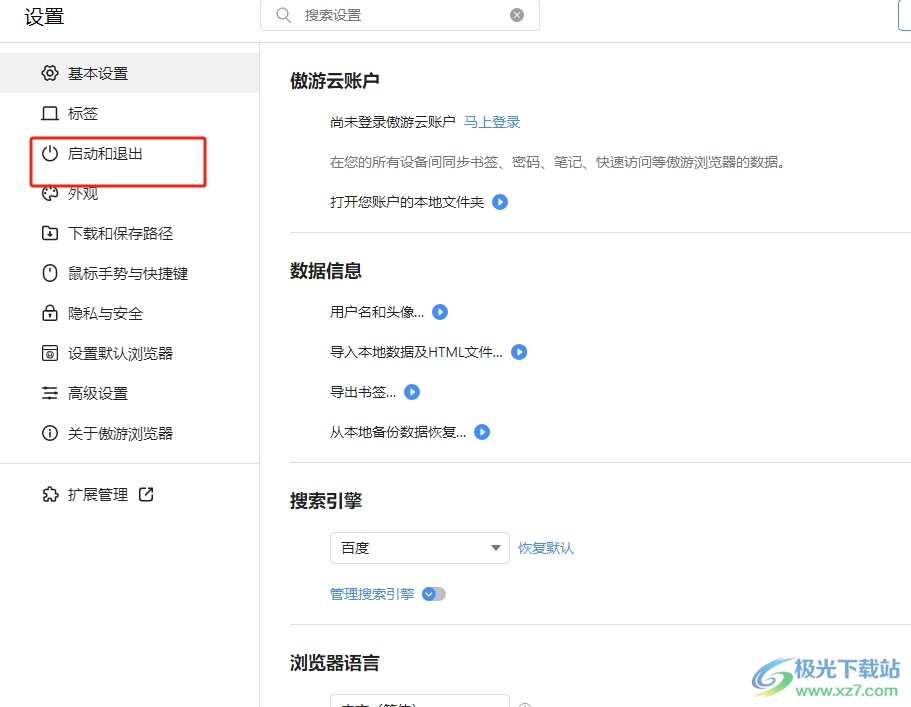Open 隐私与安全 settings

click(130, 313)
